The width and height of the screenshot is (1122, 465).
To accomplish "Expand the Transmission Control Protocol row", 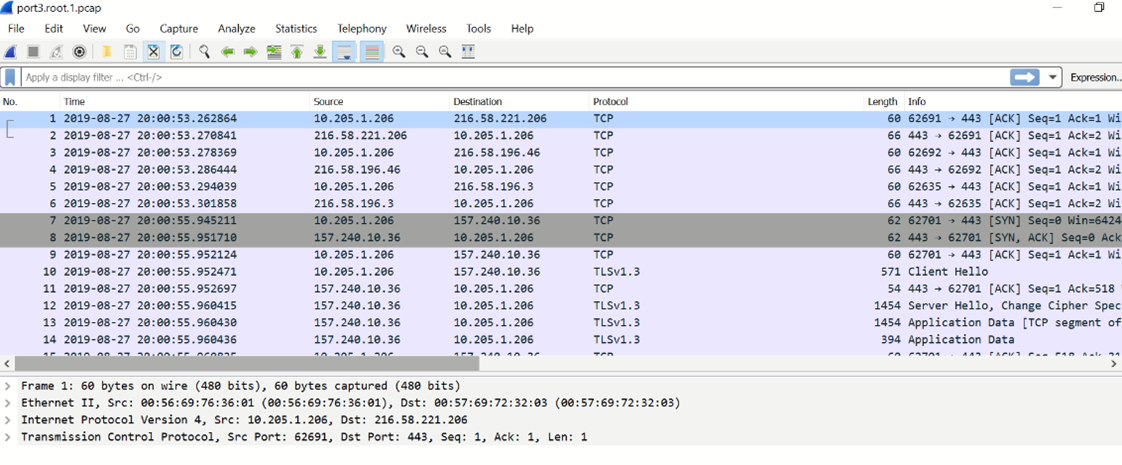I will pyautogui.click(x=8, y=437).
